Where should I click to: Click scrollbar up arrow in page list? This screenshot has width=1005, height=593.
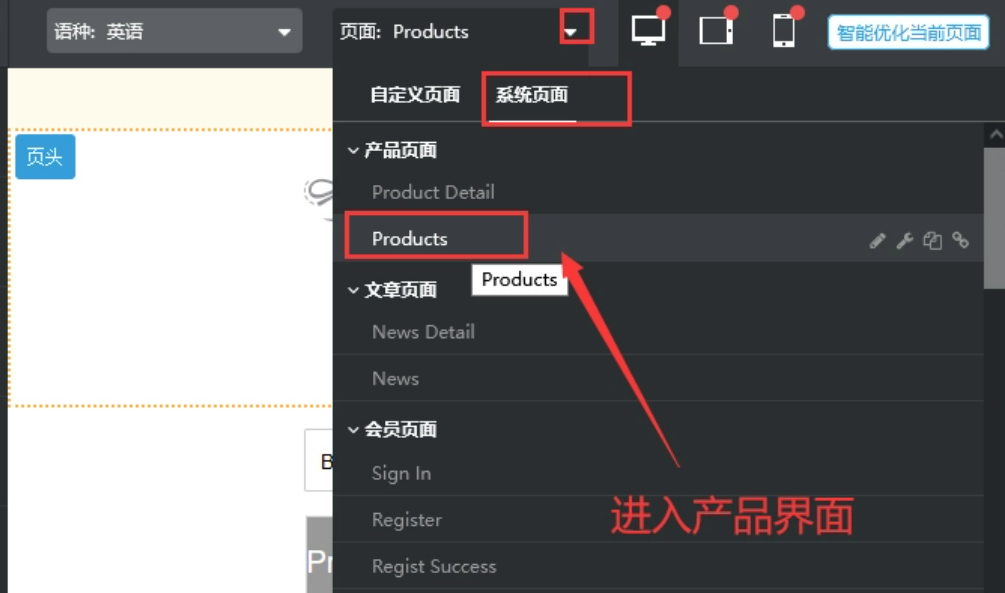[x=994, y=135]
